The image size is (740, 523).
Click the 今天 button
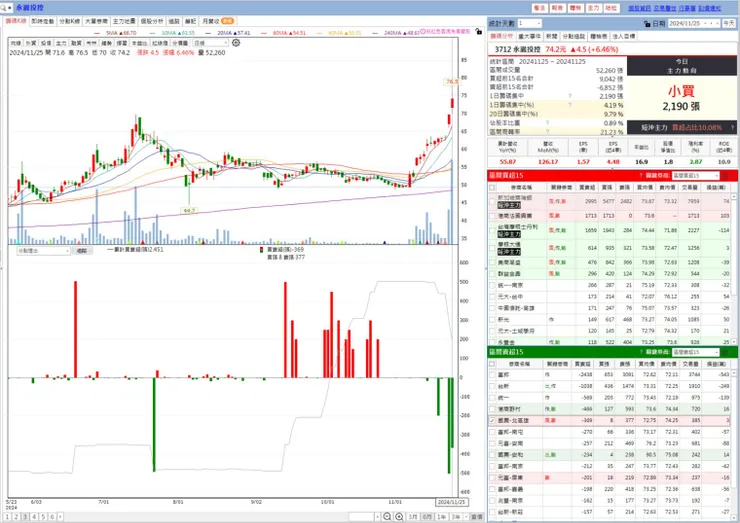(x=729, y=23)
